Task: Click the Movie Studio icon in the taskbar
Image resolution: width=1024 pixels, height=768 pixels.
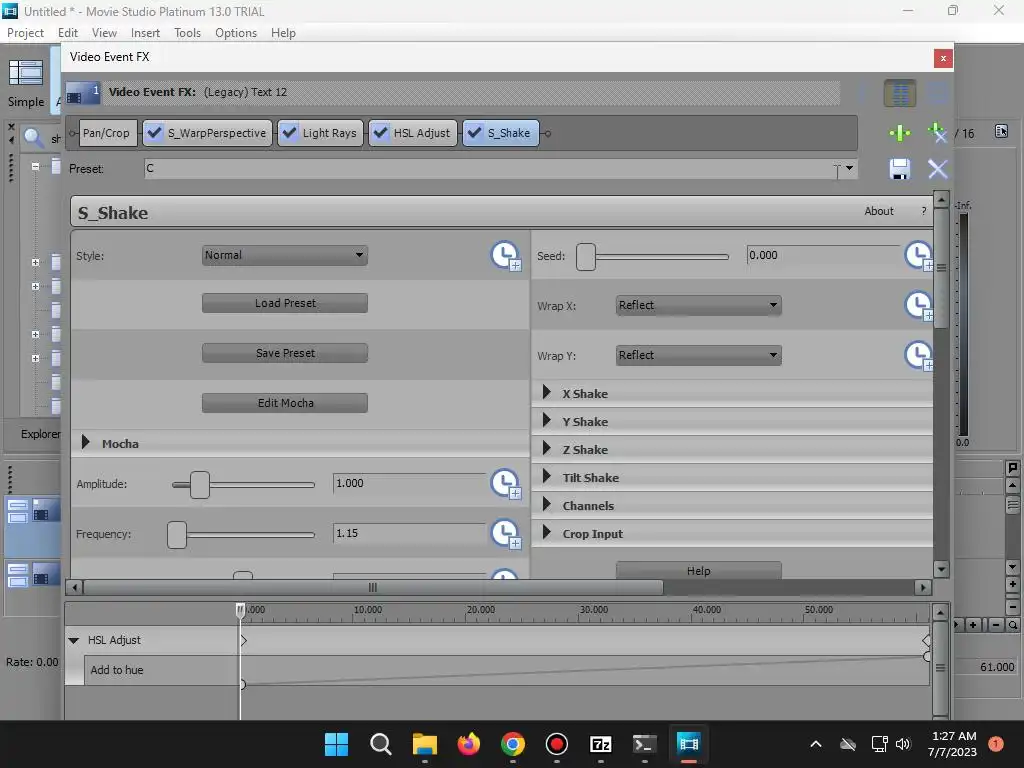Action: pyautogui.click(x=688, y=744)
